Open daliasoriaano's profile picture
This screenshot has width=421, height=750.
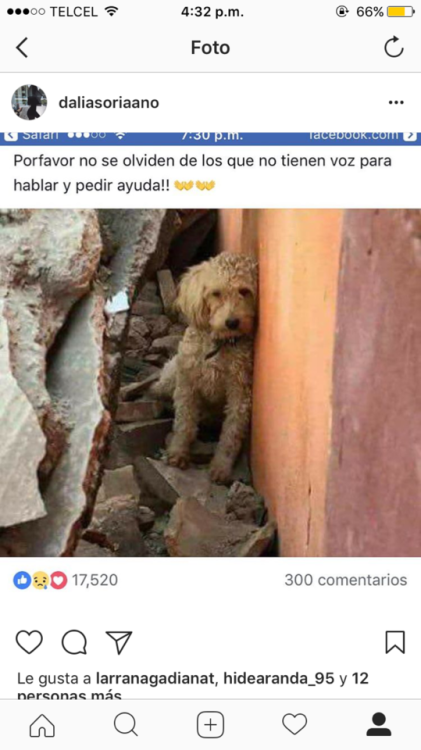click(29, 102)
